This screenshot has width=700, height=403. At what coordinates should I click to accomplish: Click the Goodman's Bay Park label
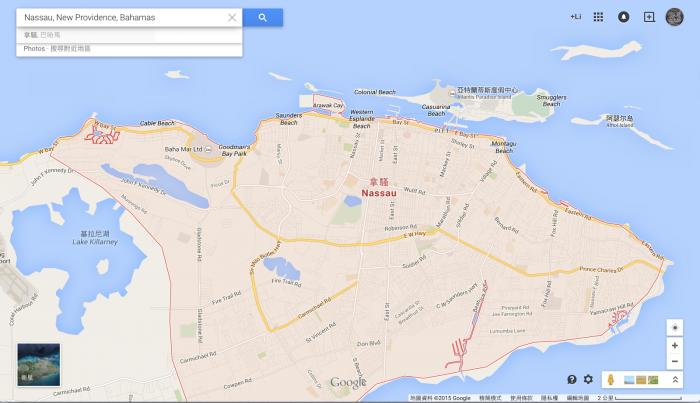[x=234, y=150]
